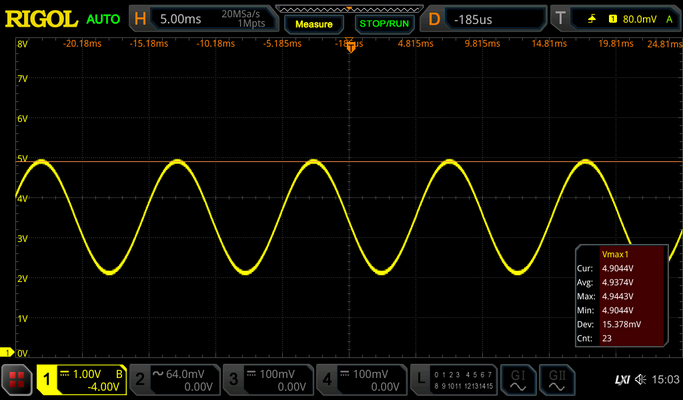Select the Vmax1 measurement statistics box
Viewport: 683px width, 400px height.
pos(622,296)
